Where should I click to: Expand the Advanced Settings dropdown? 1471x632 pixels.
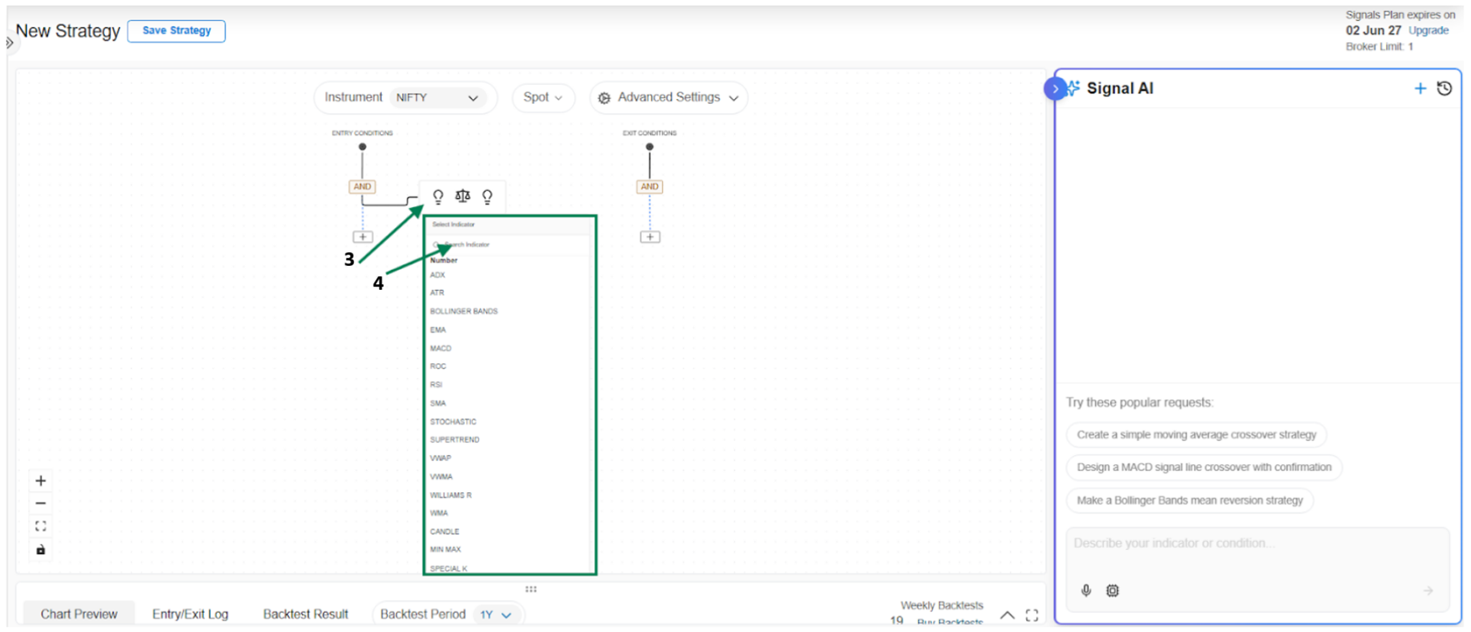pyautogui.click(x=668, y=98)
